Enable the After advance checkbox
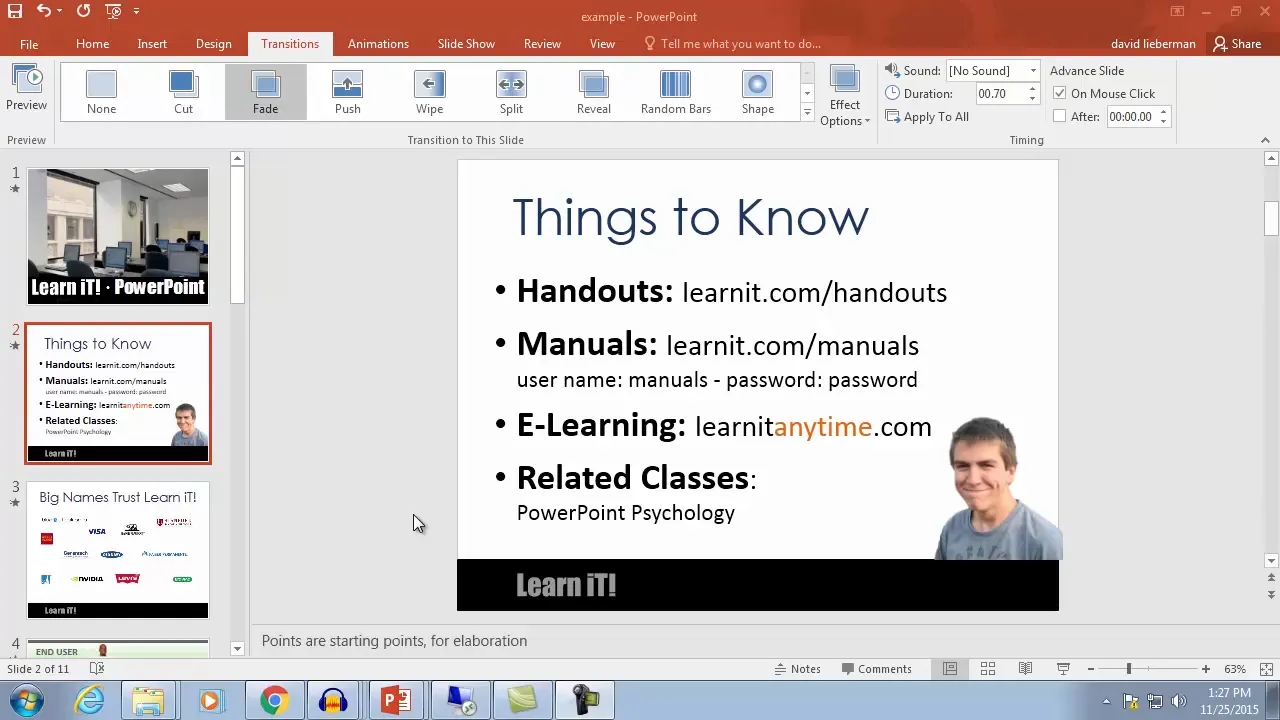This screenshot has width=1280, height=720. [x=1060, y=116]
